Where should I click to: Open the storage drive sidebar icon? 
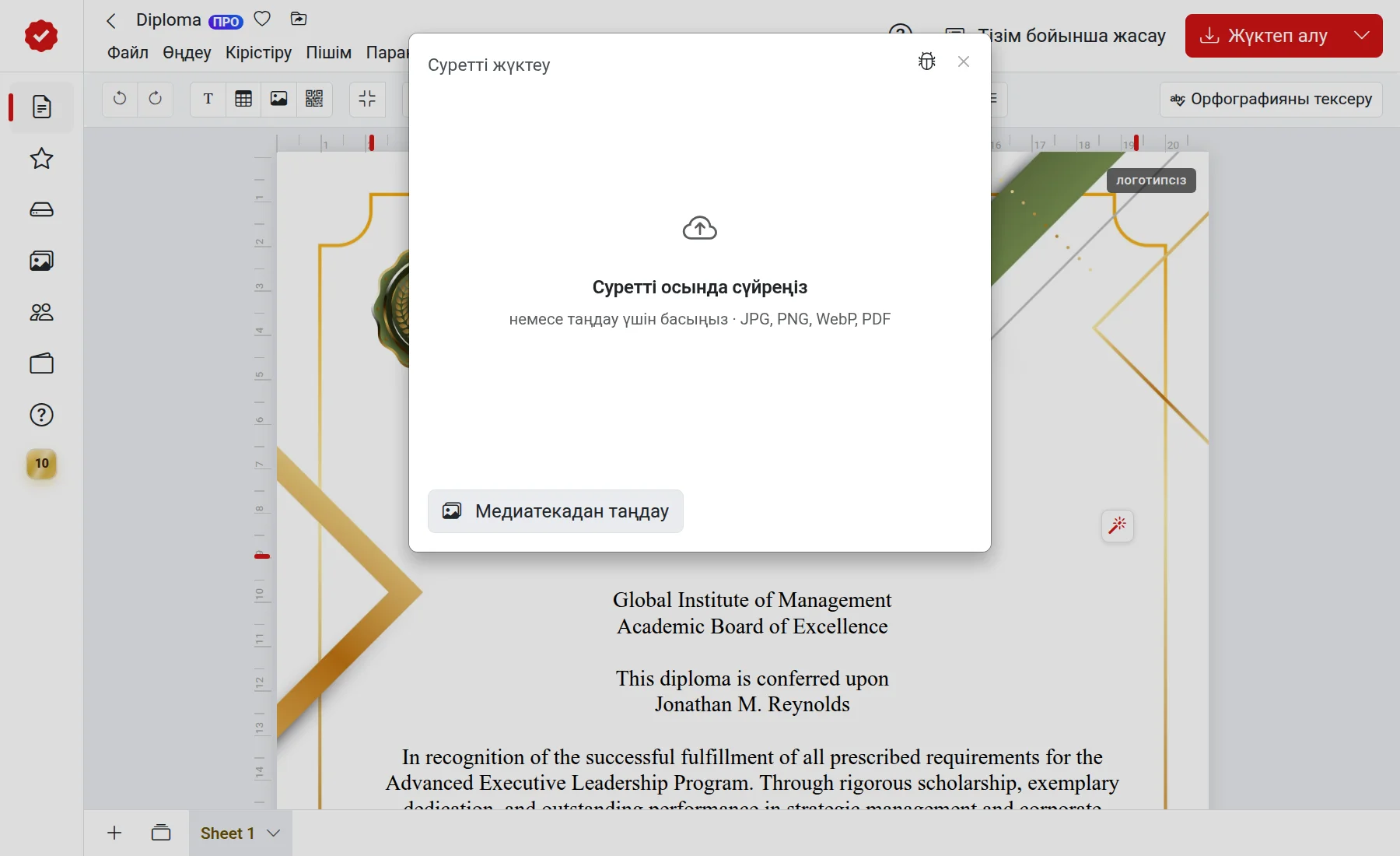41,210
